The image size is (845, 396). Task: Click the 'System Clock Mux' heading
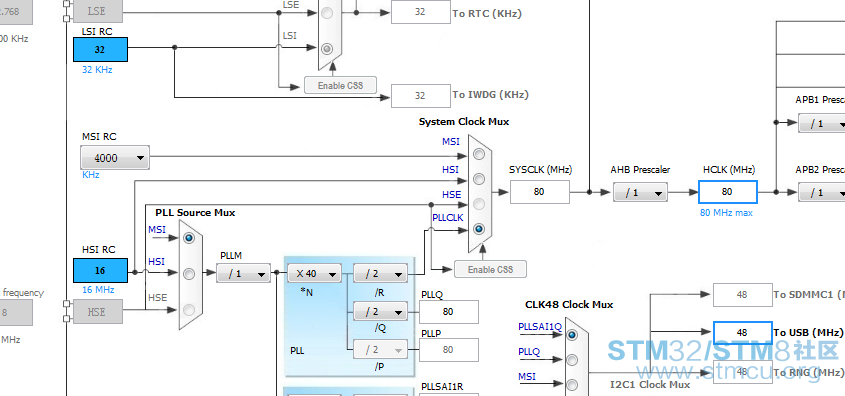(464, 122)
